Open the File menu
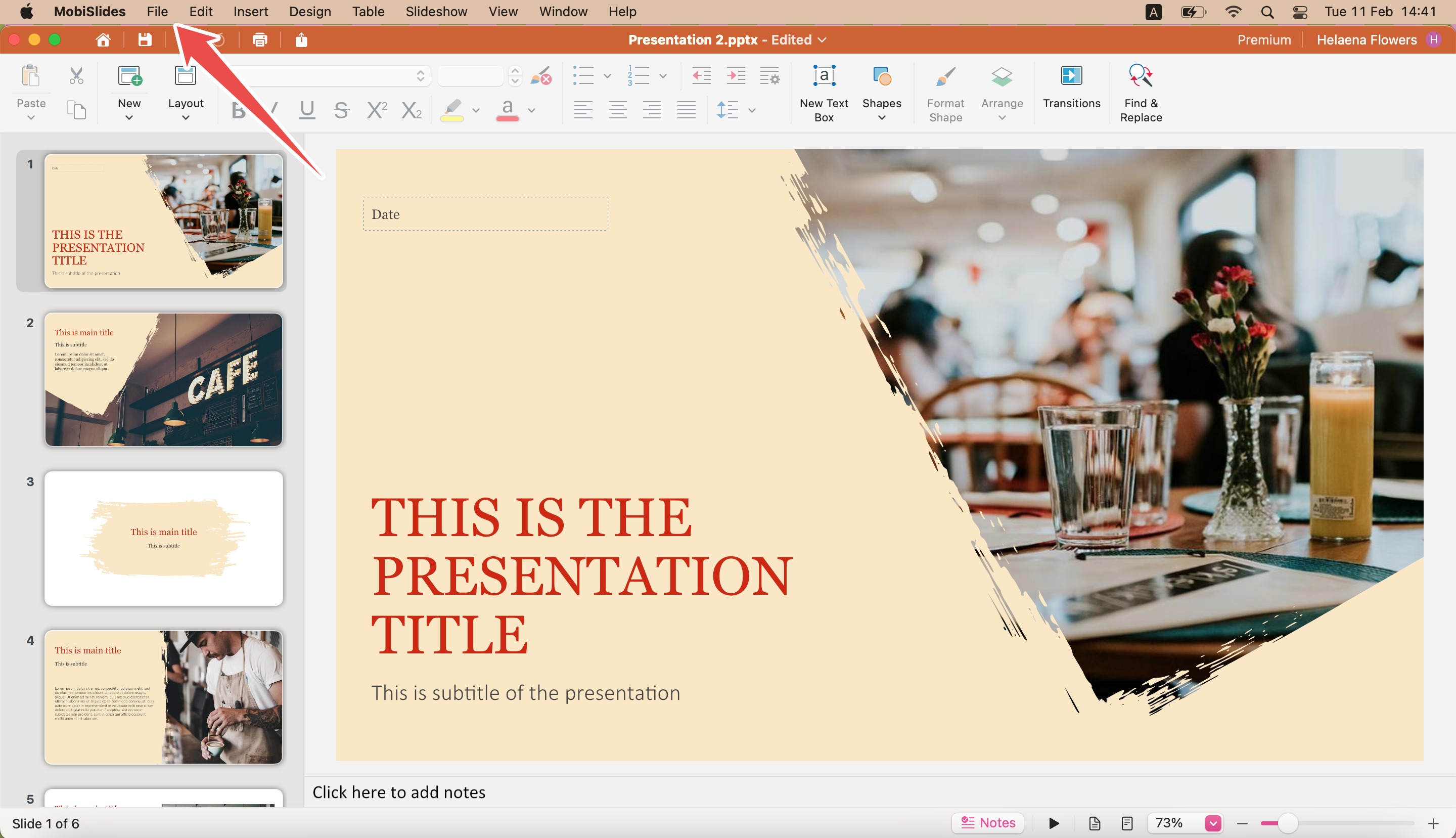1456x838 pixels. [x=157, y=12]
